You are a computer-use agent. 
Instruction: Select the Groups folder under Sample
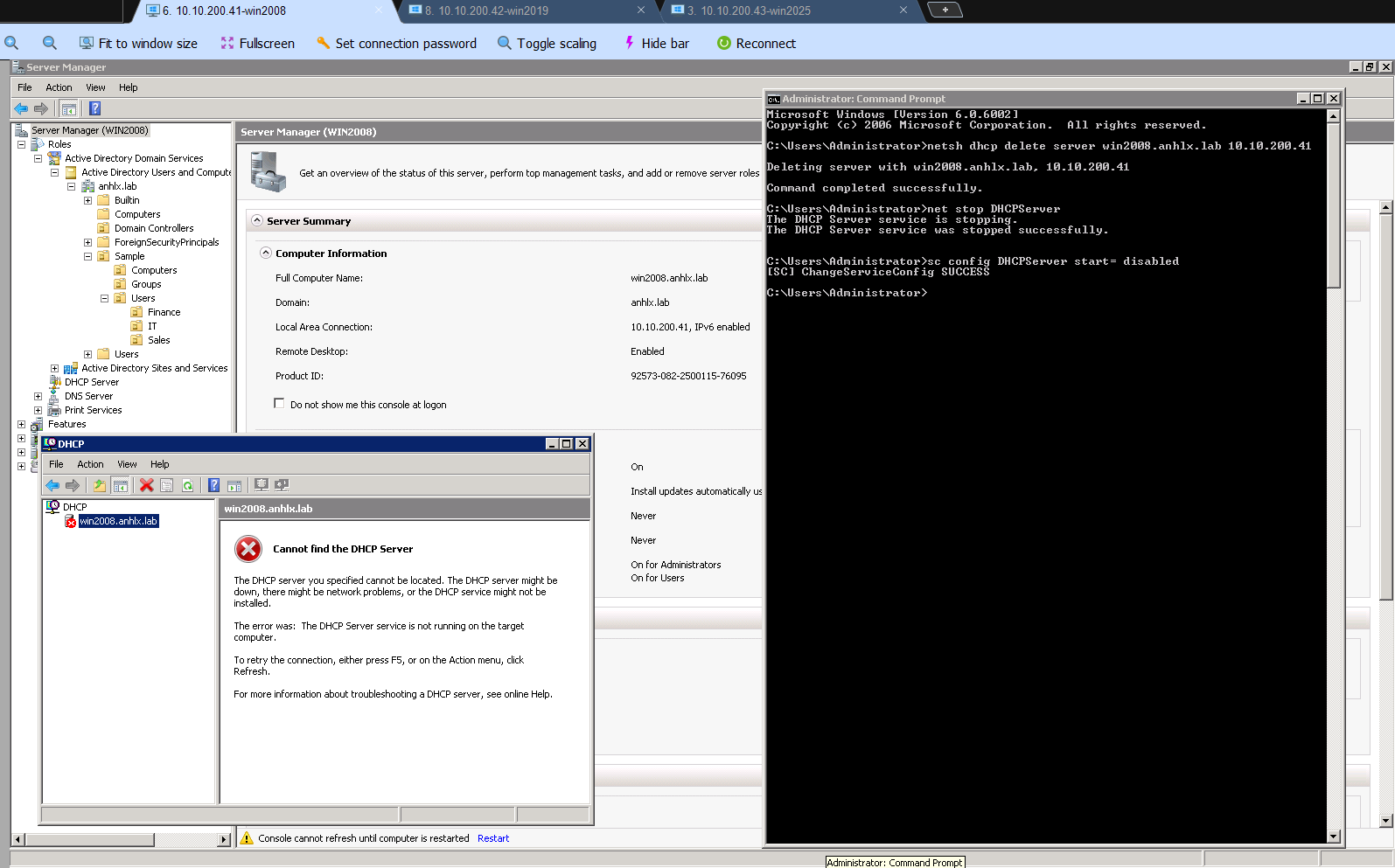click(x=146, y=284)
